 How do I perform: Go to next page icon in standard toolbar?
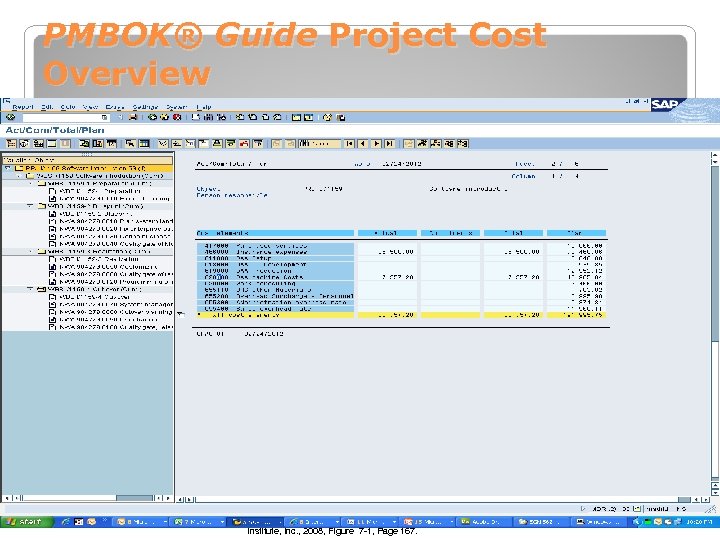click(265, 118)
